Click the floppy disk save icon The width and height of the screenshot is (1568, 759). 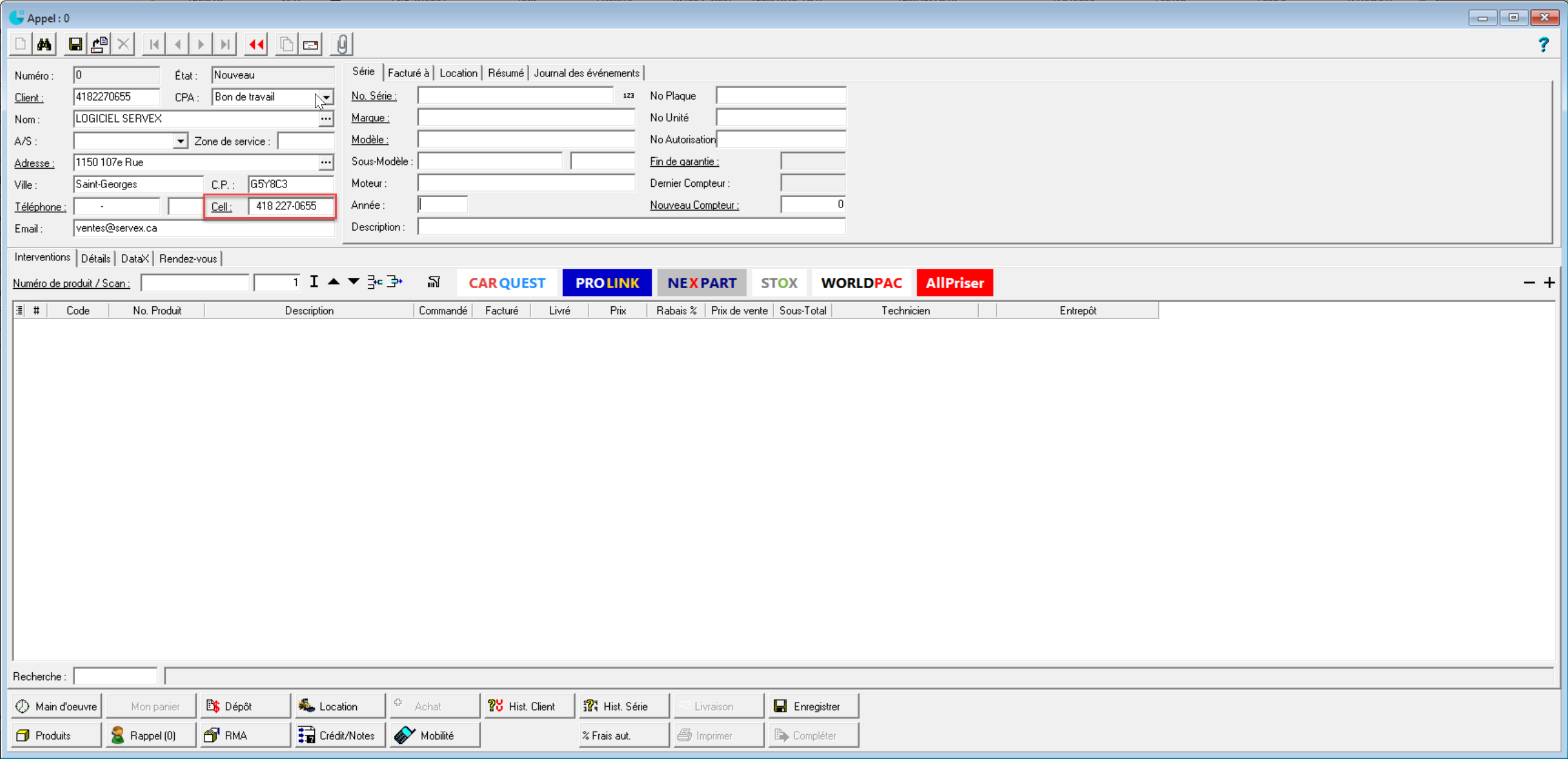[x=75, y=44]
